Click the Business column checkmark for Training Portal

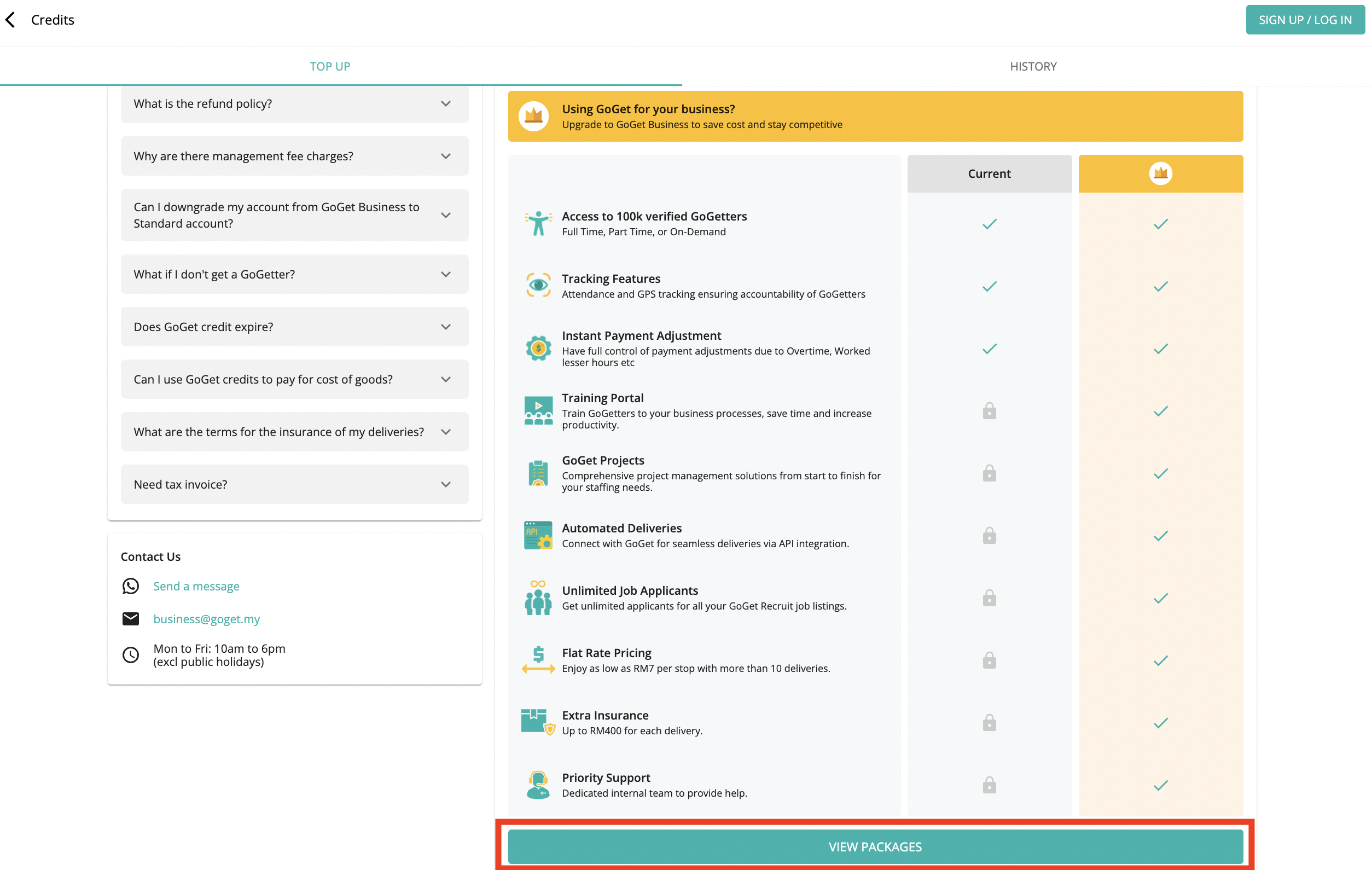tap(1161, 411)
